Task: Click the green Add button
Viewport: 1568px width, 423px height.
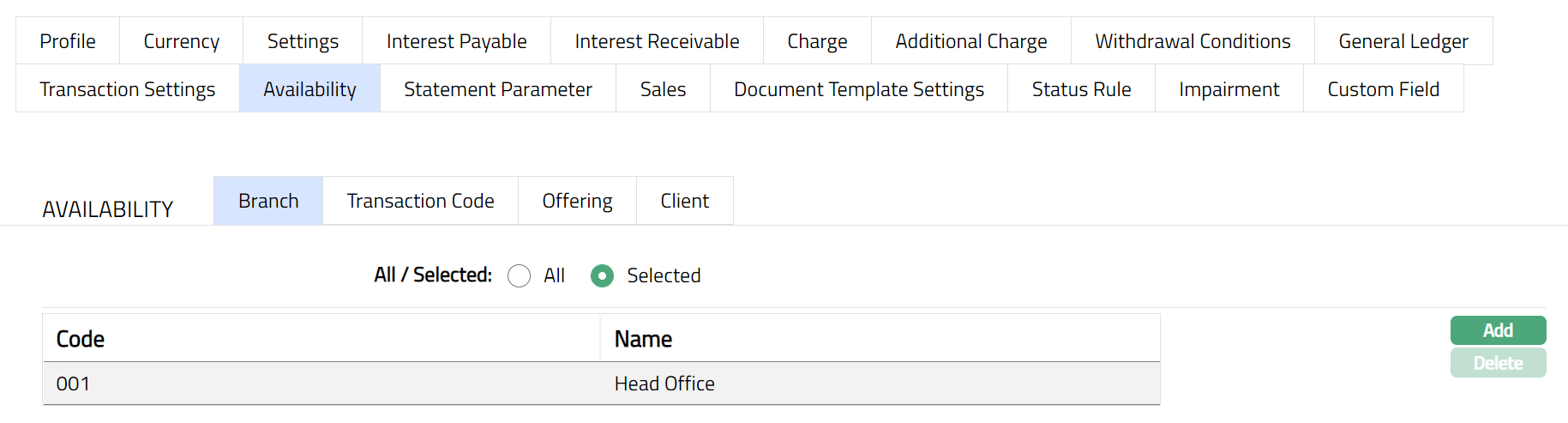Action: (1498, 330)
